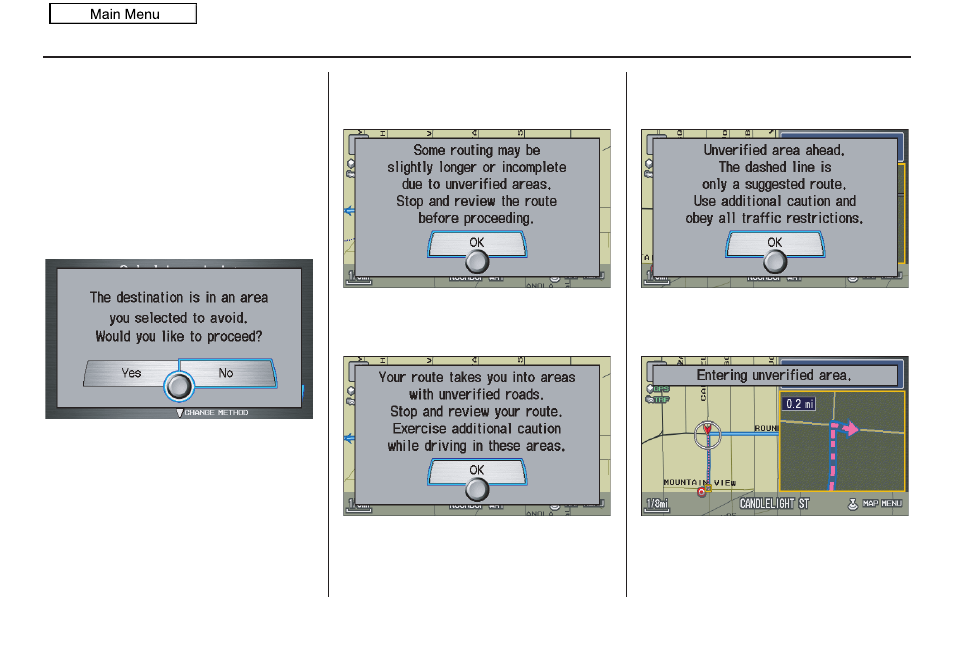Image resolution: width=954 pixels, height=652 pixels.
Task: Click the CANDLELIGHT ST street name
Action: (774, 504)
